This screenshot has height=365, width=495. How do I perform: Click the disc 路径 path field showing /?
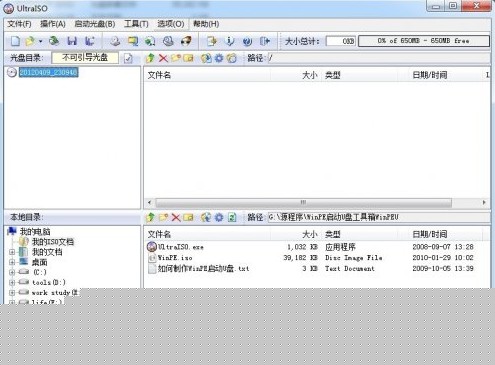[379, 58]
